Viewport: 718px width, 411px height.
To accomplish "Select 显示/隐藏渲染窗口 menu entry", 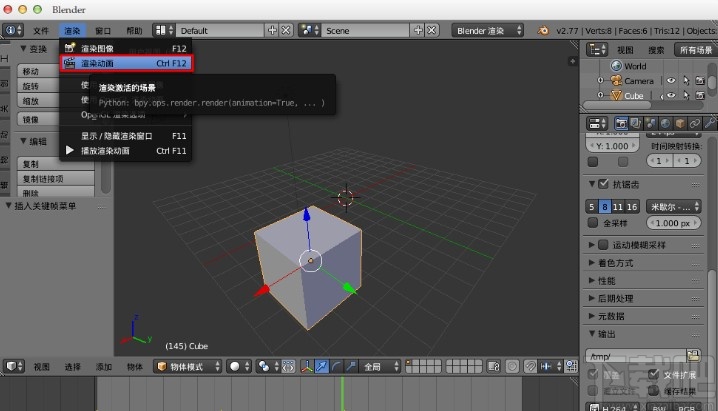I will click(x=126, y=136).
